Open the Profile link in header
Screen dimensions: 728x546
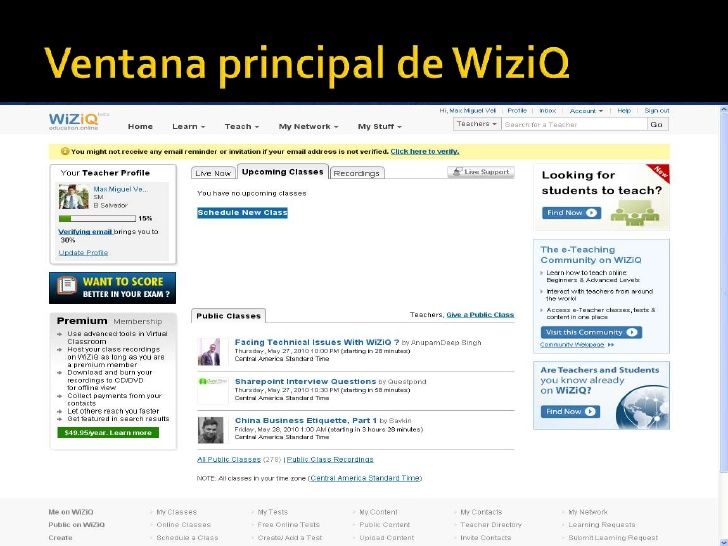tap(517, 110)
